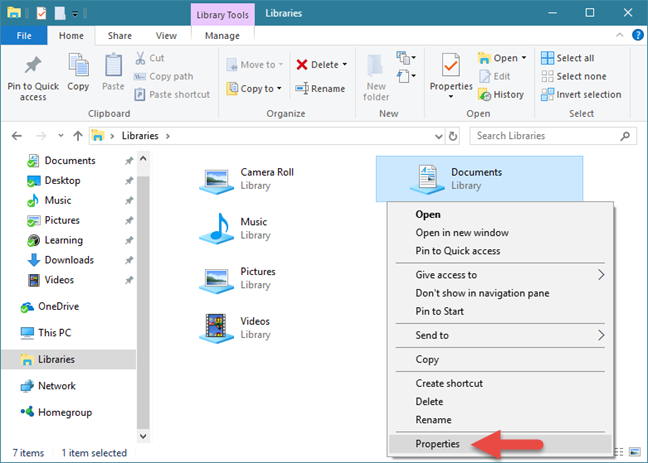This screenshot has height=463, width=648.
Task: Click the Library Tools contextual tab
Action: pyautogui.click(x=222, y=15)
